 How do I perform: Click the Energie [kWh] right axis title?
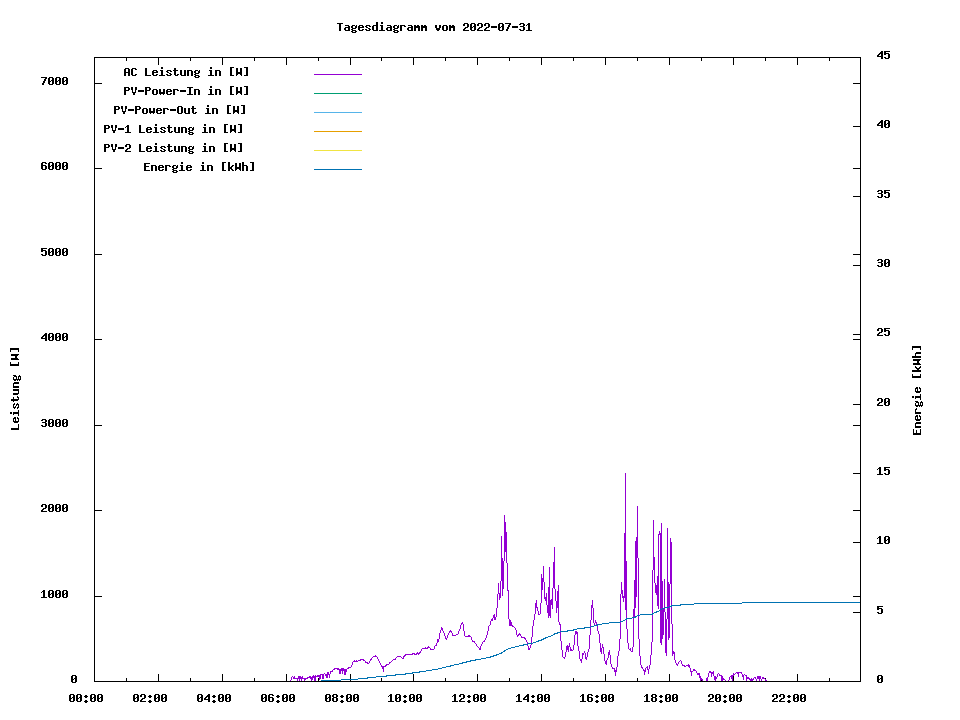coord(917,390)
